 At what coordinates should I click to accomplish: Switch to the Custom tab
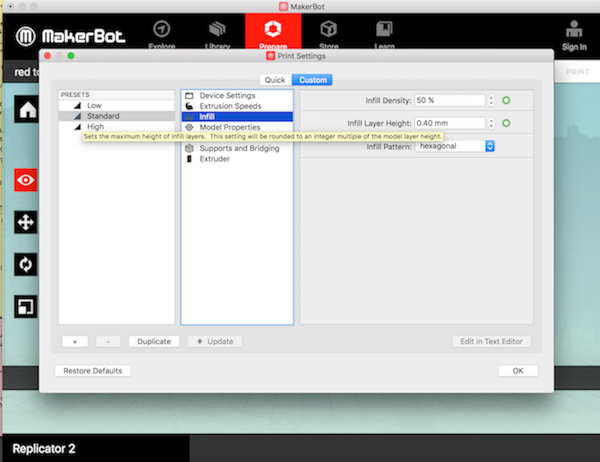coord(312,80)
